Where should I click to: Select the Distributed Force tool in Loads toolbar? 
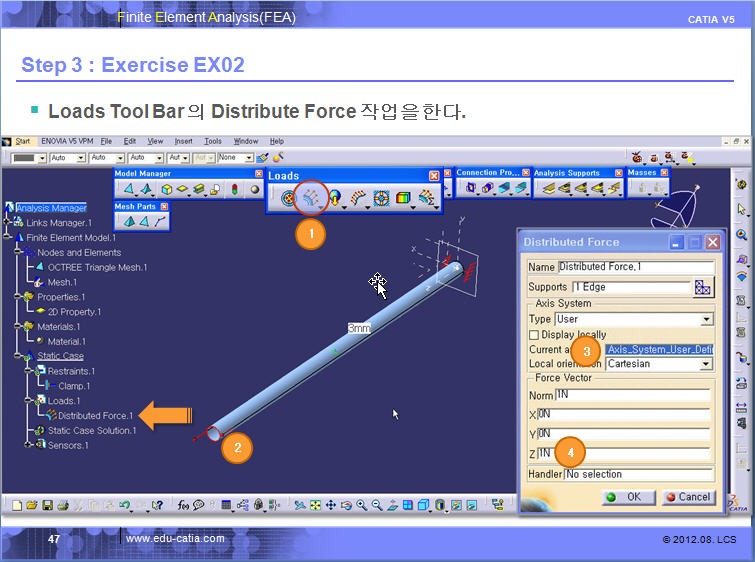311,197
